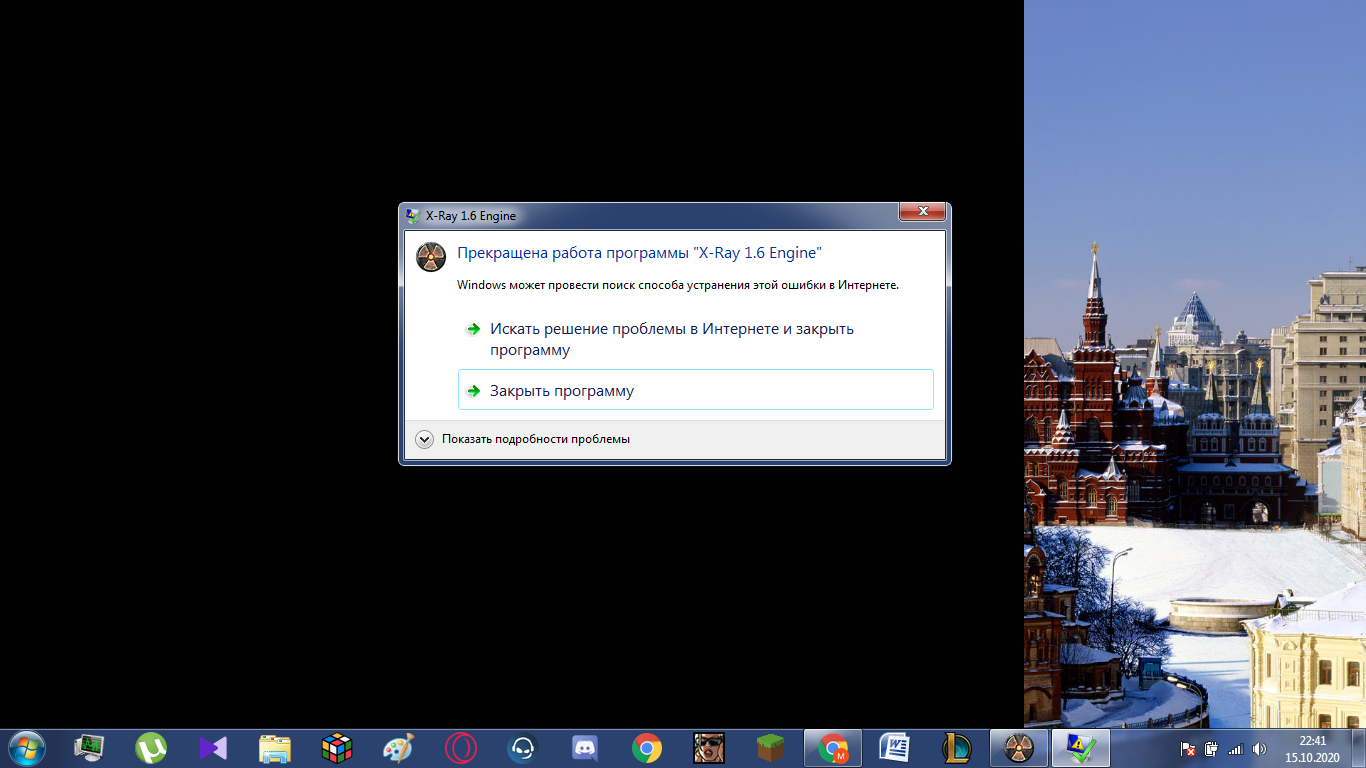Open Paint from the taskbar
The width and height of the screenshot is (1366, 768).
pyautogui.click(x=399, y=748)
